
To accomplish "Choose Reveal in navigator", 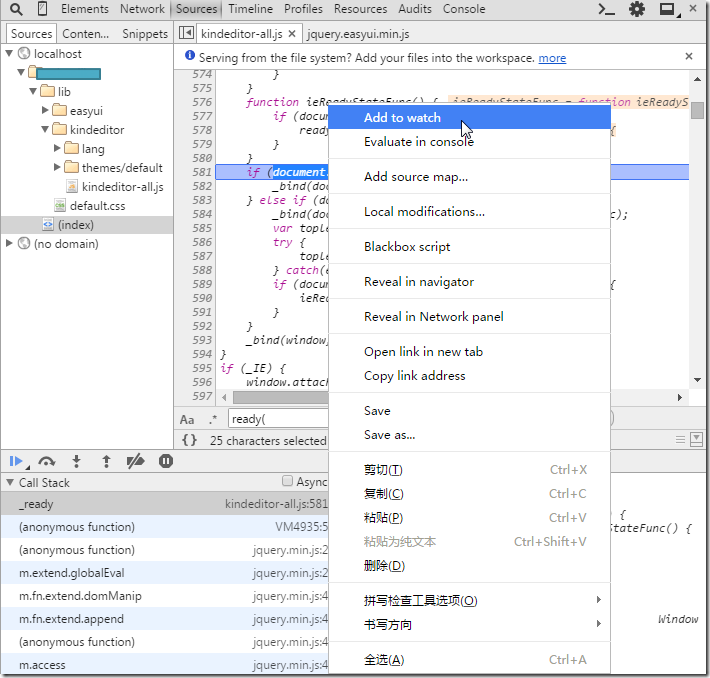I will pos(470,282).
